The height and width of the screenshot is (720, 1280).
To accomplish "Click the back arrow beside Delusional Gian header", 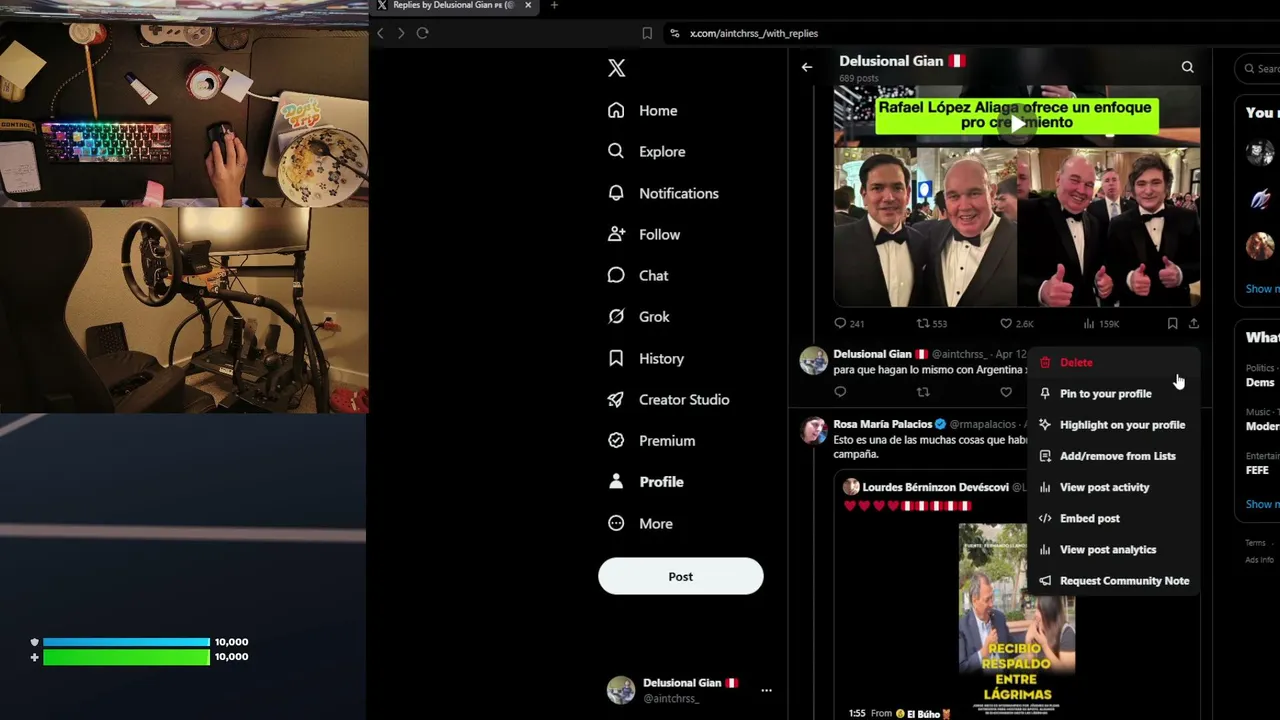I will pyautogui.click(x=807, y=68).
